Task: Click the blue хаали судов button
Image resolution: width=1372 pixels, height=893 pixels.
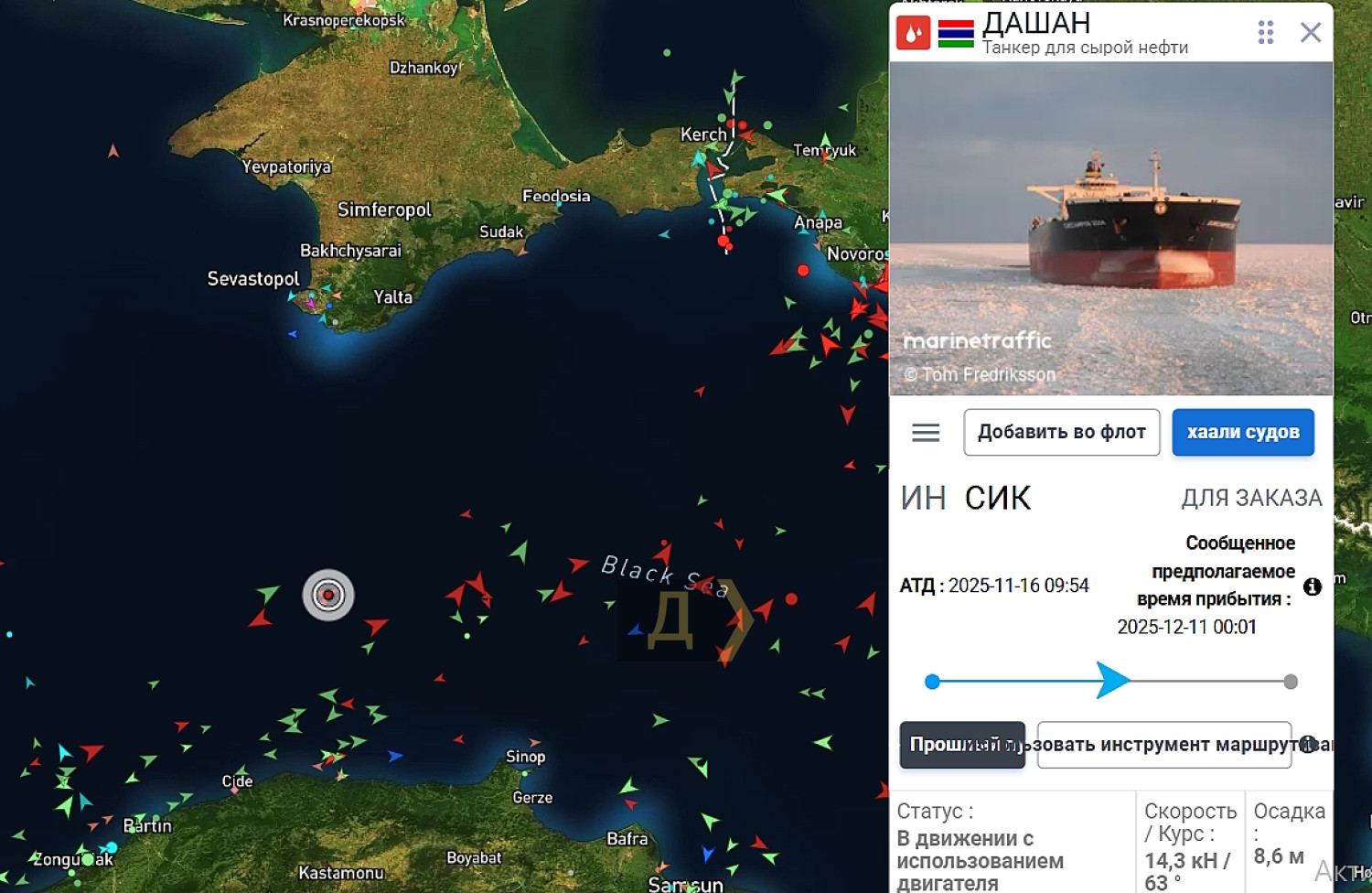Action: click(1243, 432)
